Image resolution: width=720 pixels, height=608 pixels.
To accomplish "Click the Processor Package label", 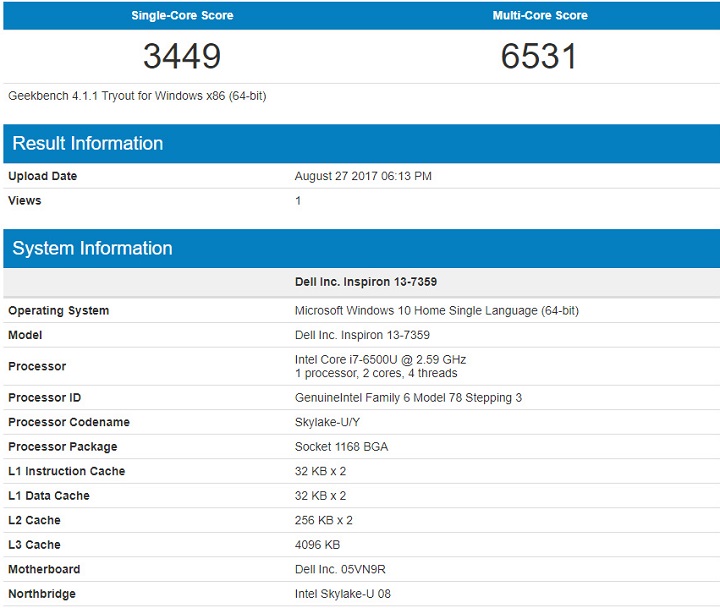I will [x=63, y=447].
